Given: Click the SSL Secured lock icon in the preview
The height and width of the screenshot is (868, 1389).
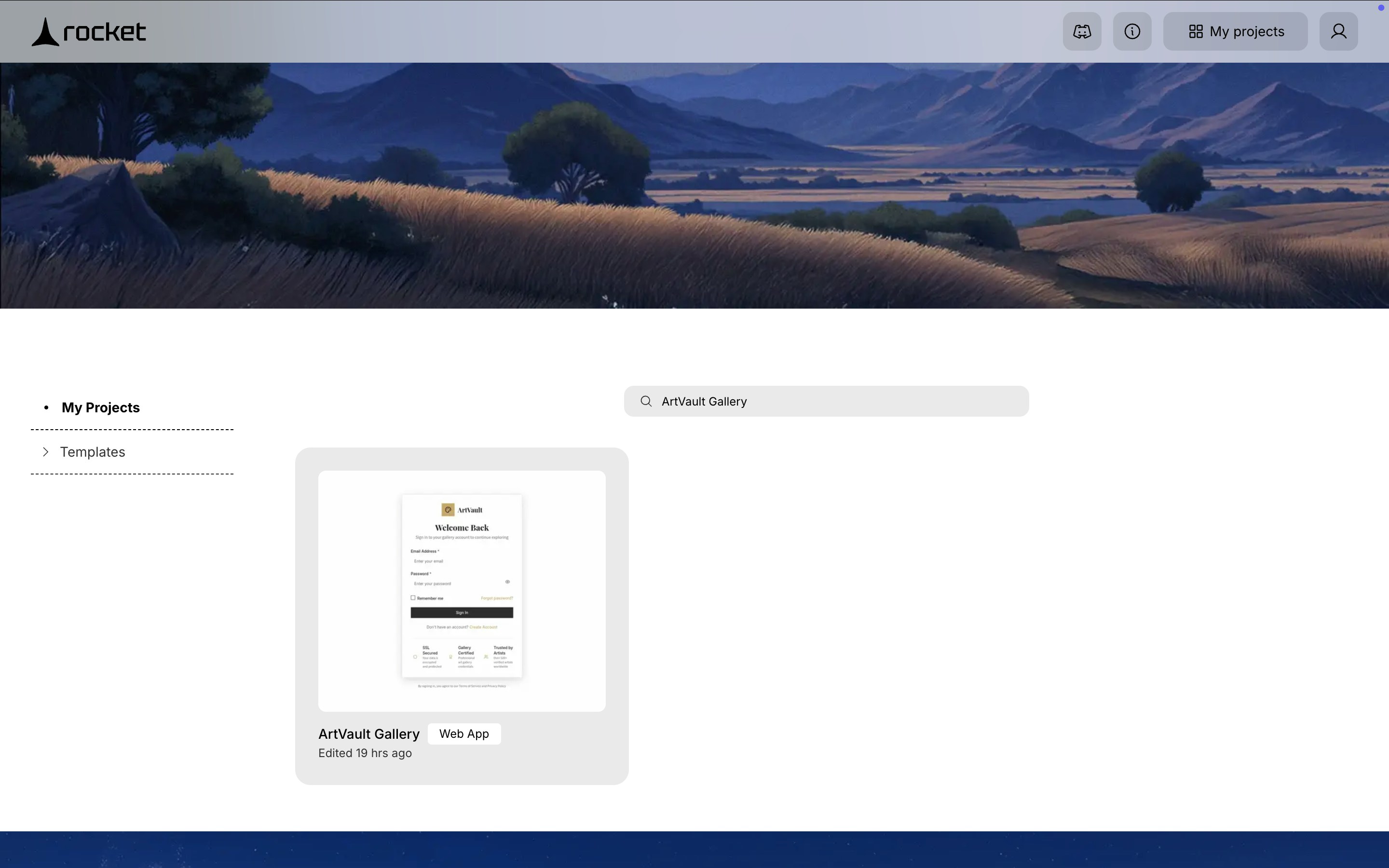Looking at the screenshot, I should pos(414,656).
